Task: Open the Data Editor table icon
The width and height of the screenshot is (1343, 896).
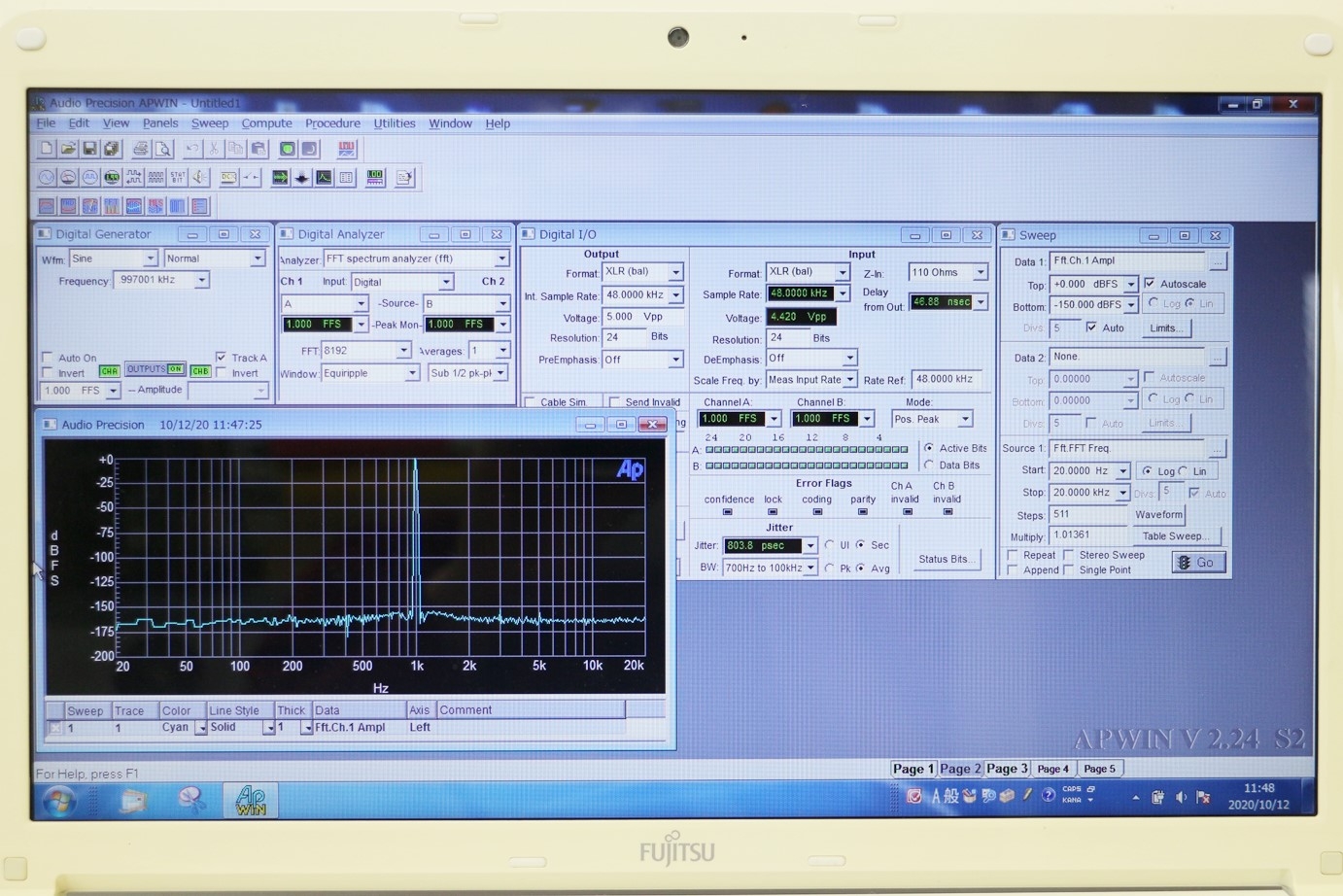Action: (346, 178)
